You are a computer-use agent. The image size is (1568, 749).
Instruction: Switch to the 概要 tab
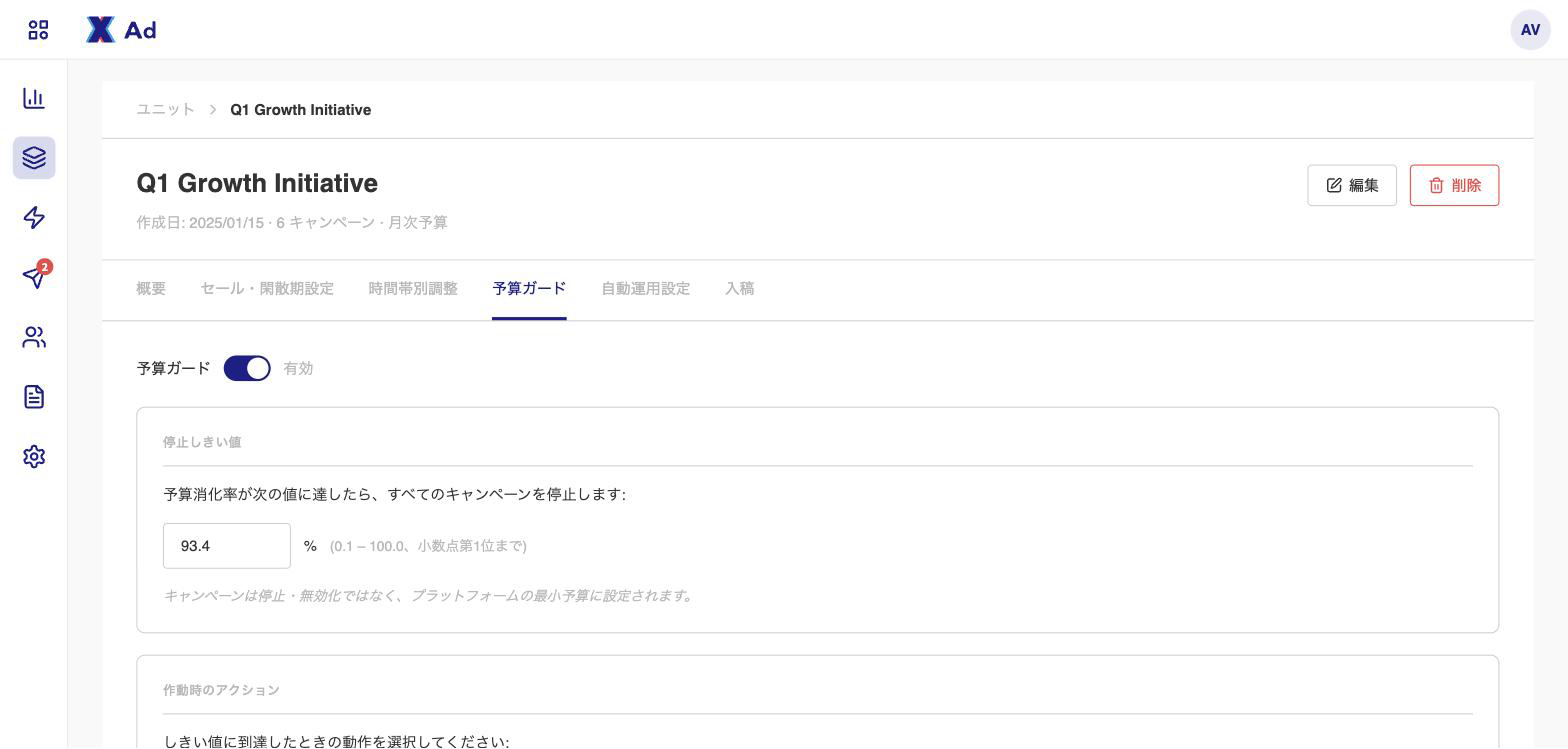coord(151,289)
